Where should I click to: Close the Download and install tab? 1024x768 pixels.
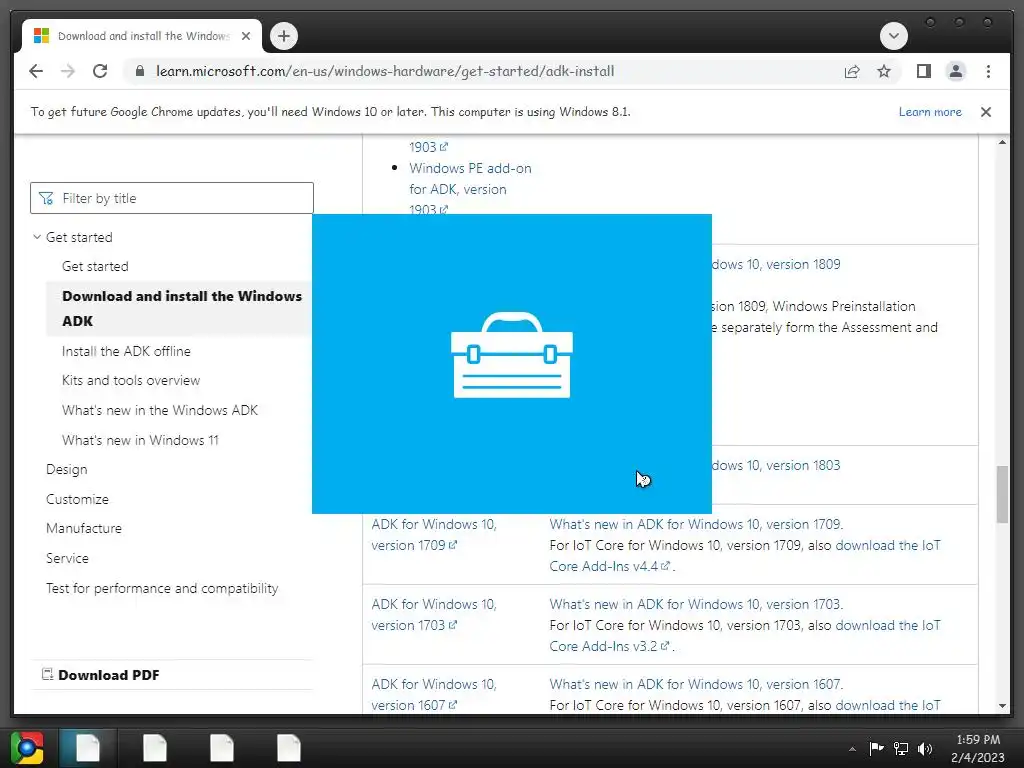(x=246, y=36)
